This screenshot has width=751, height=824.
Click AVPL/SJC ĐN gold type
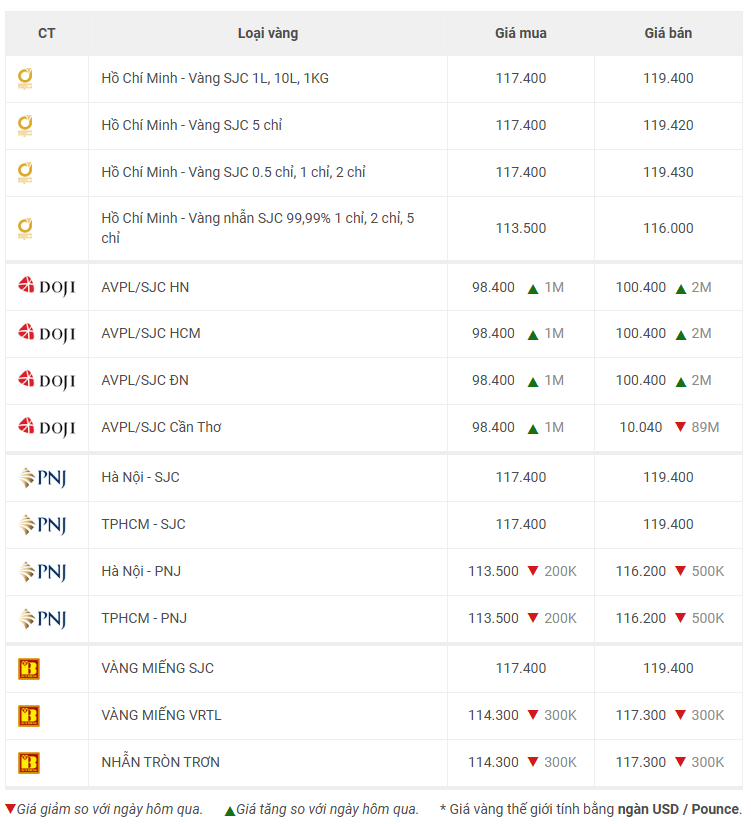pyautogui.click(x=145, y=380)
